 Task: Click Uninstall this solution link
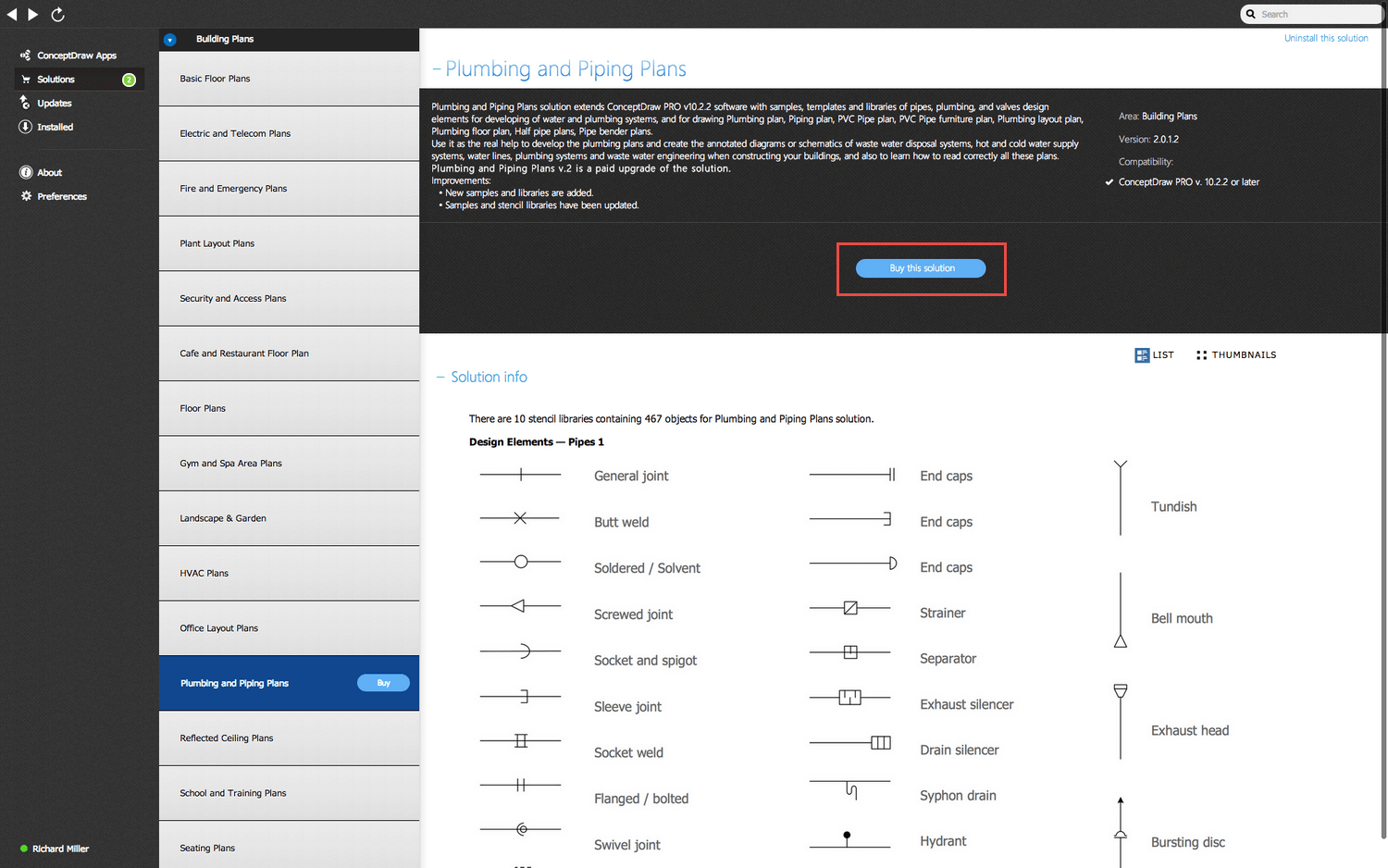(1326, 38)
